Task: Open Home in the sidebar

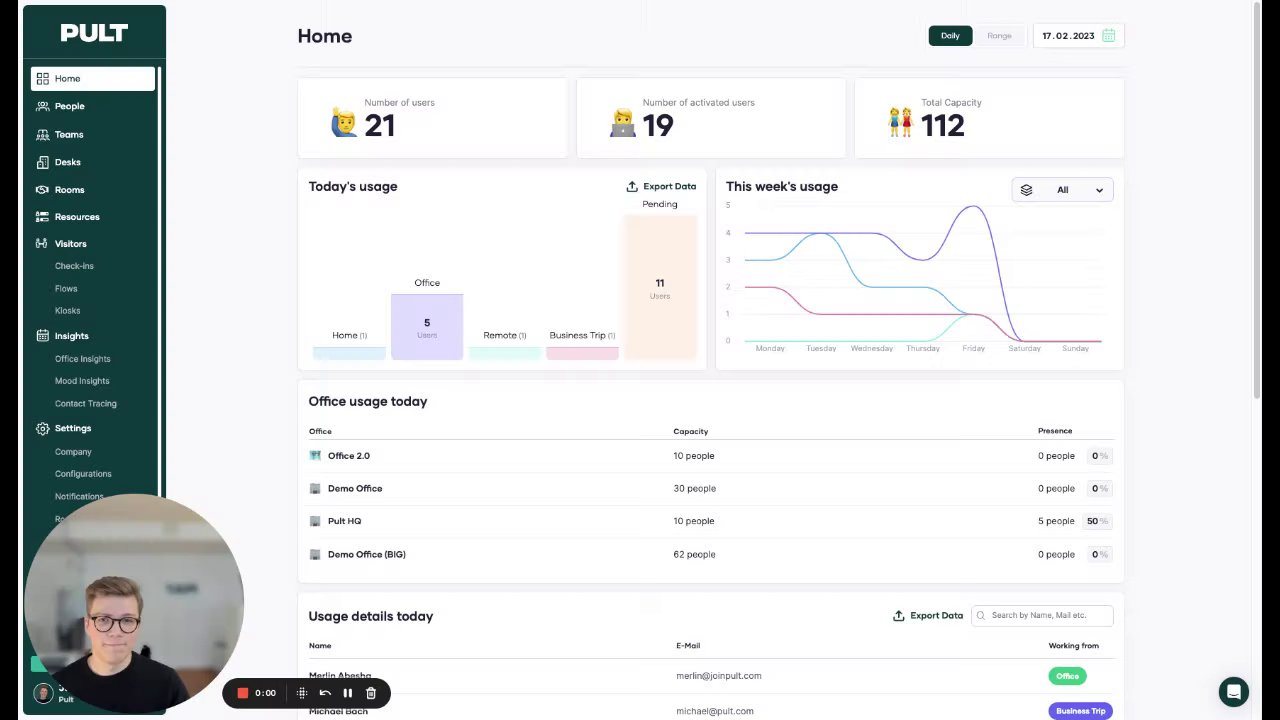Action: tap(93, 78)
